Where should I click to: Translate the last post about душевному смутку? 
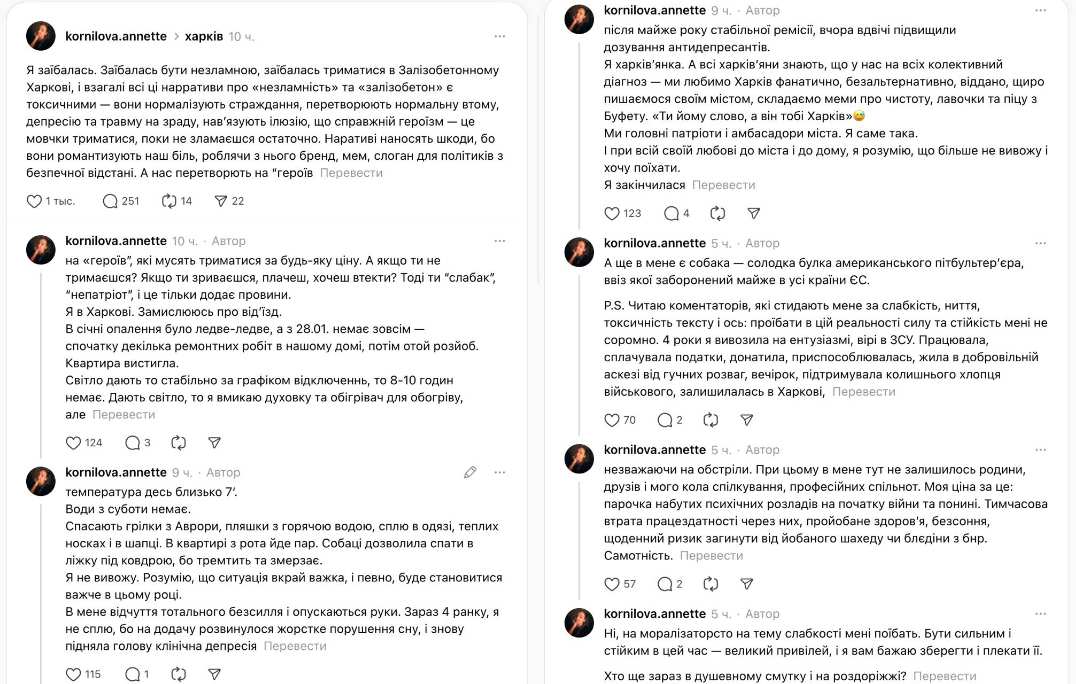point(944,676)
